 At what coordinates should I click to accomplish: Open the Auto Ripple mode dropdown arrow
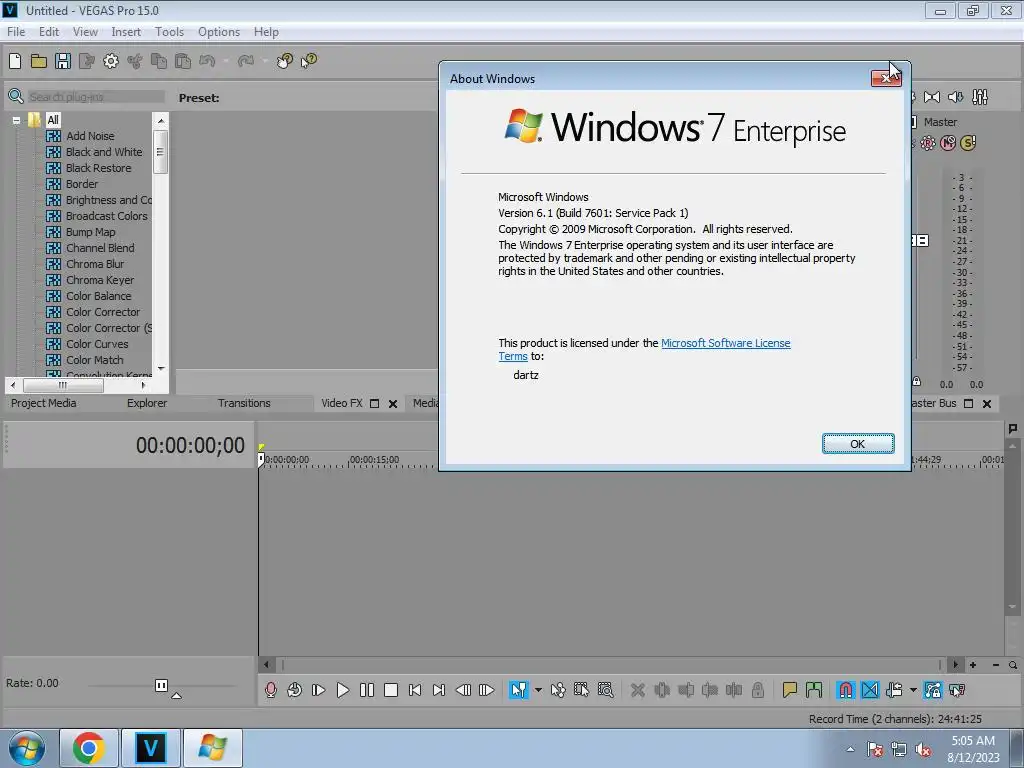[x=913, y=690]
